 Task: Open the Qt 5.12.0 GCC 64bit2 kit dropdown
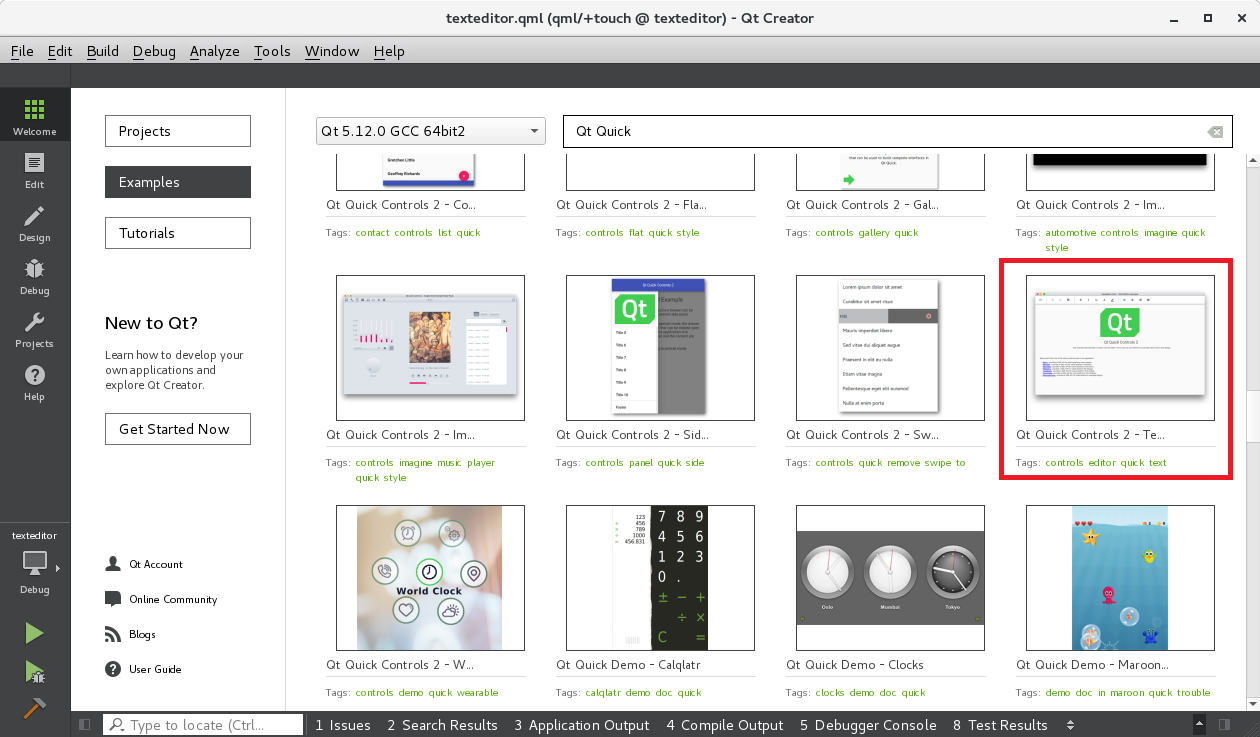(x=430, y=131)
